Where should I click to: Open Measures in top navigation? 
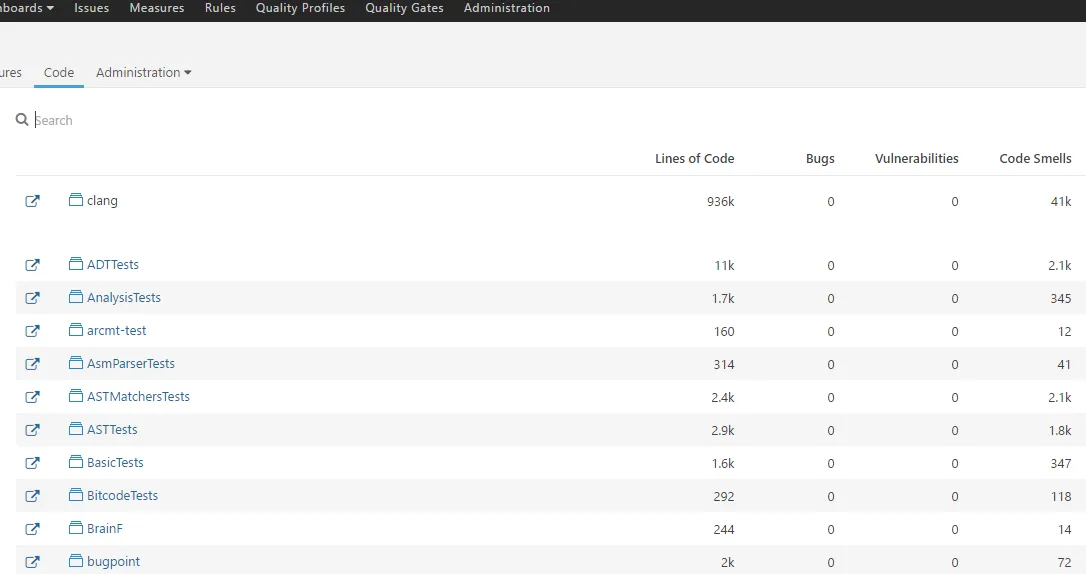[x=157, y=8]
